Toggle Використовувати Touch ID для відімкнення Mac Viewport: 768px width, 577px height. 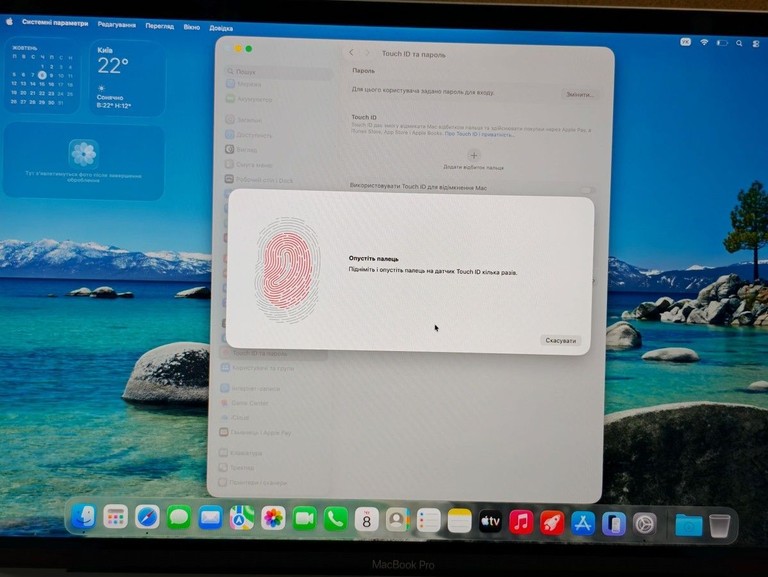point(588,189)
